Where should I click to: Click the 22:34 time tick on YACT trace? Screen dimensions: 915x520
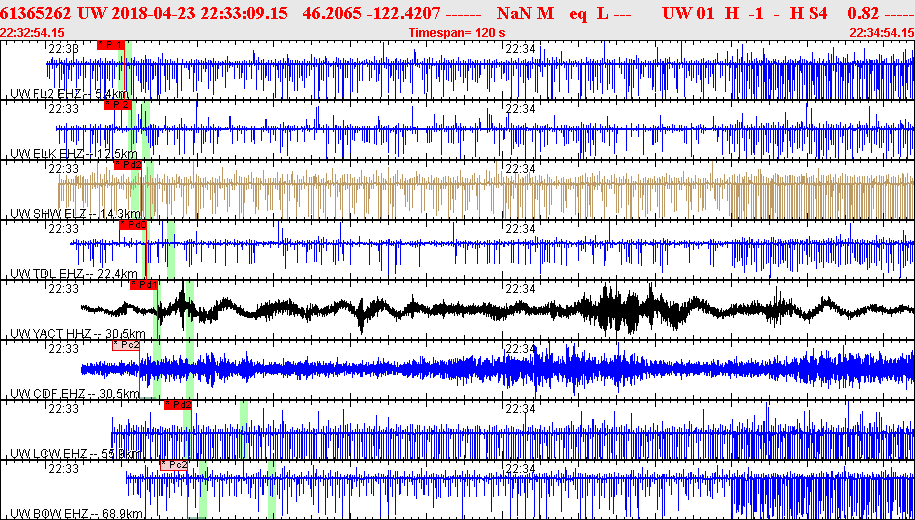tap(521, 289)
